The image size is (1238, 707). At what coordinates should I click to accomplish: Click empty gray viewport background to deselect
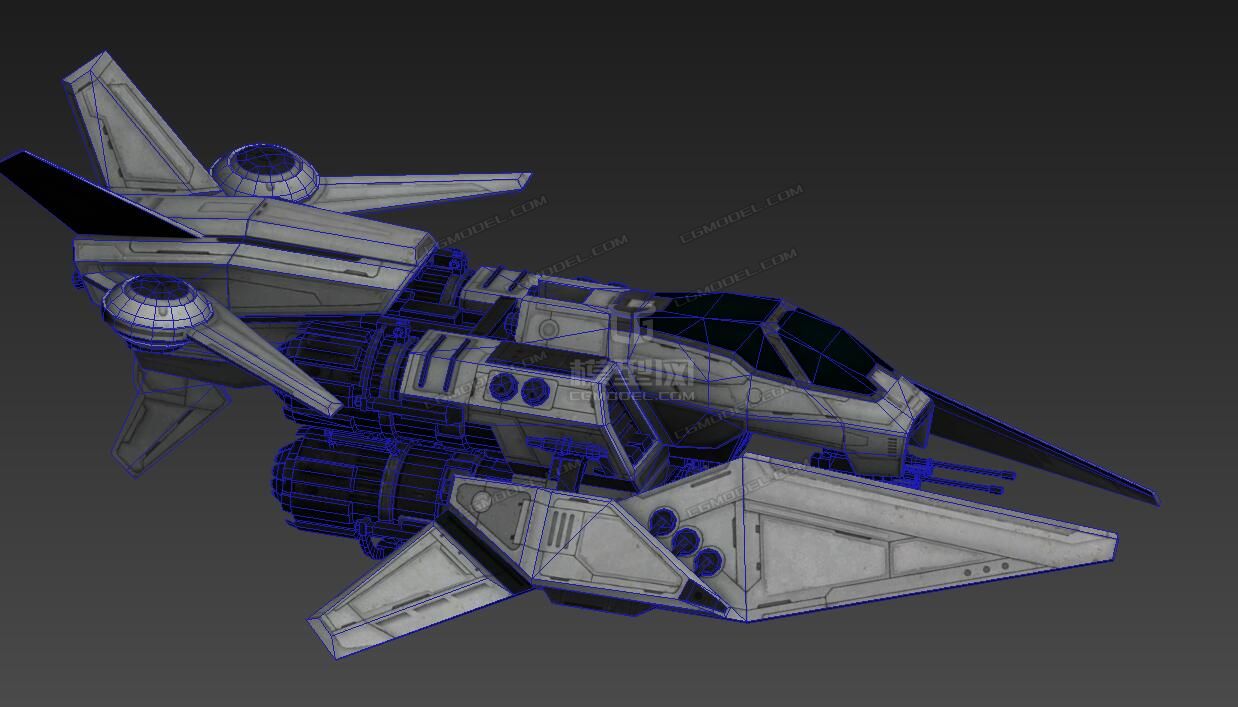tap(1000, 150)
